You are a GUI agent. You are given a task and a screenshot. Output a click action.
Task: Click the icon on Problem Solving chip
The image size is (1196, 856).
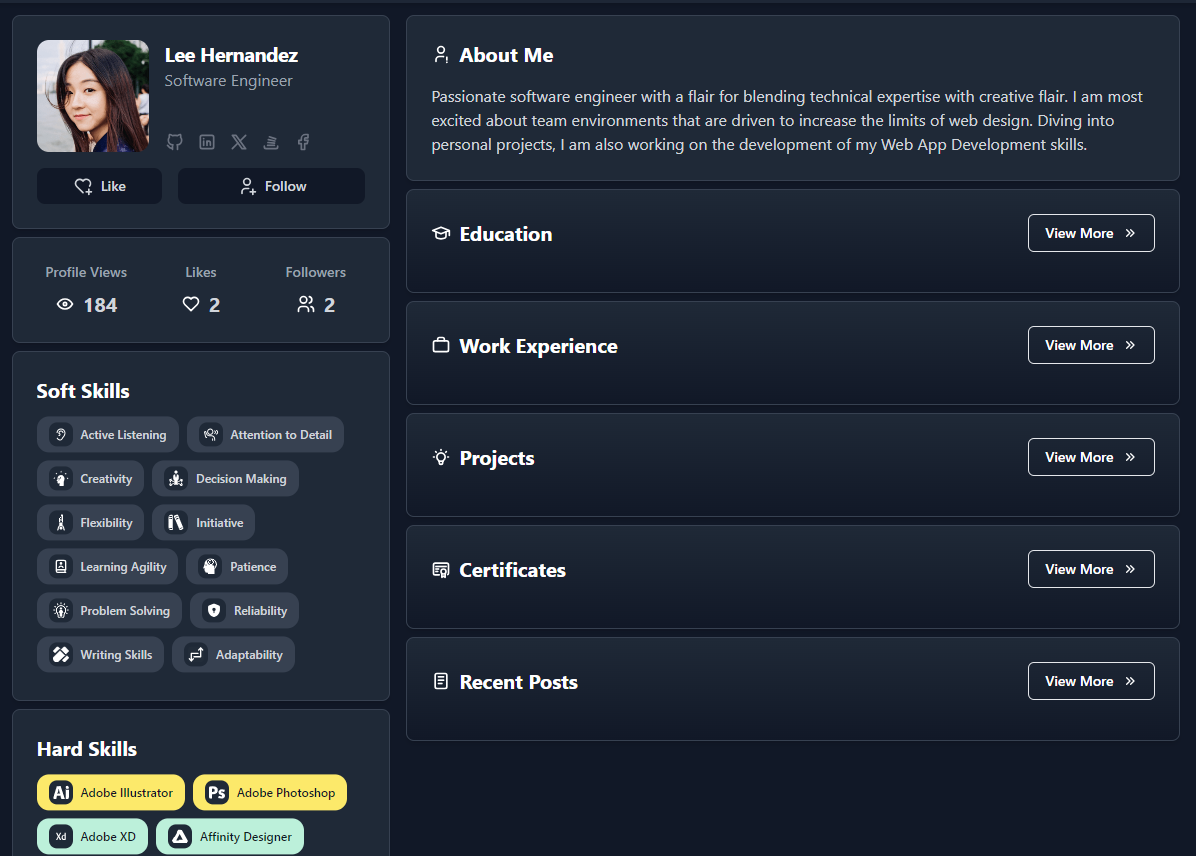tap(61, 610)
